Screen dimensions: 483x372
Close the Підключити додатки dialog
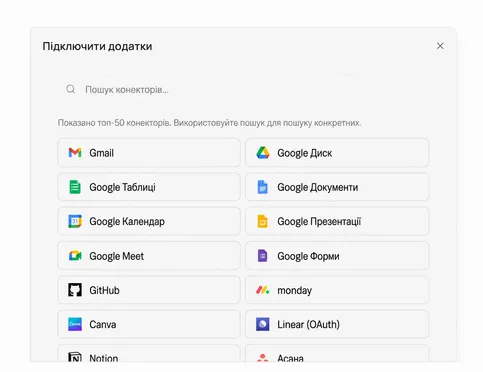pos(440,46)
